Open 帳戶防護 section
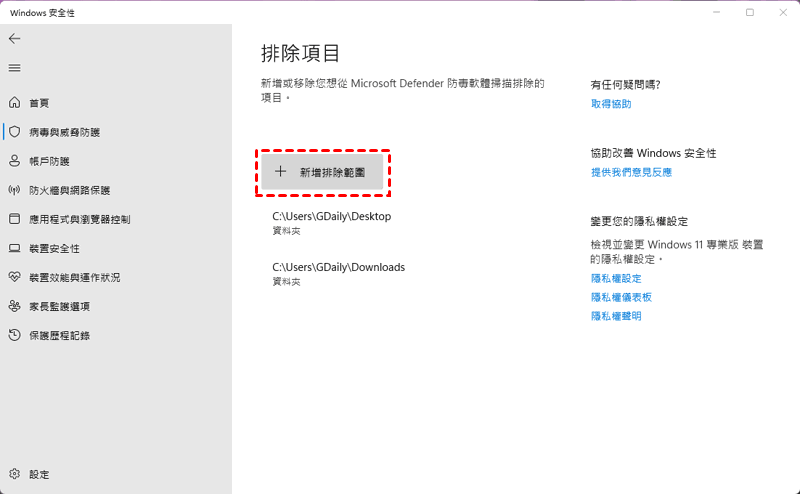This screenshot has width=800, height=494. tap(49, 161)
